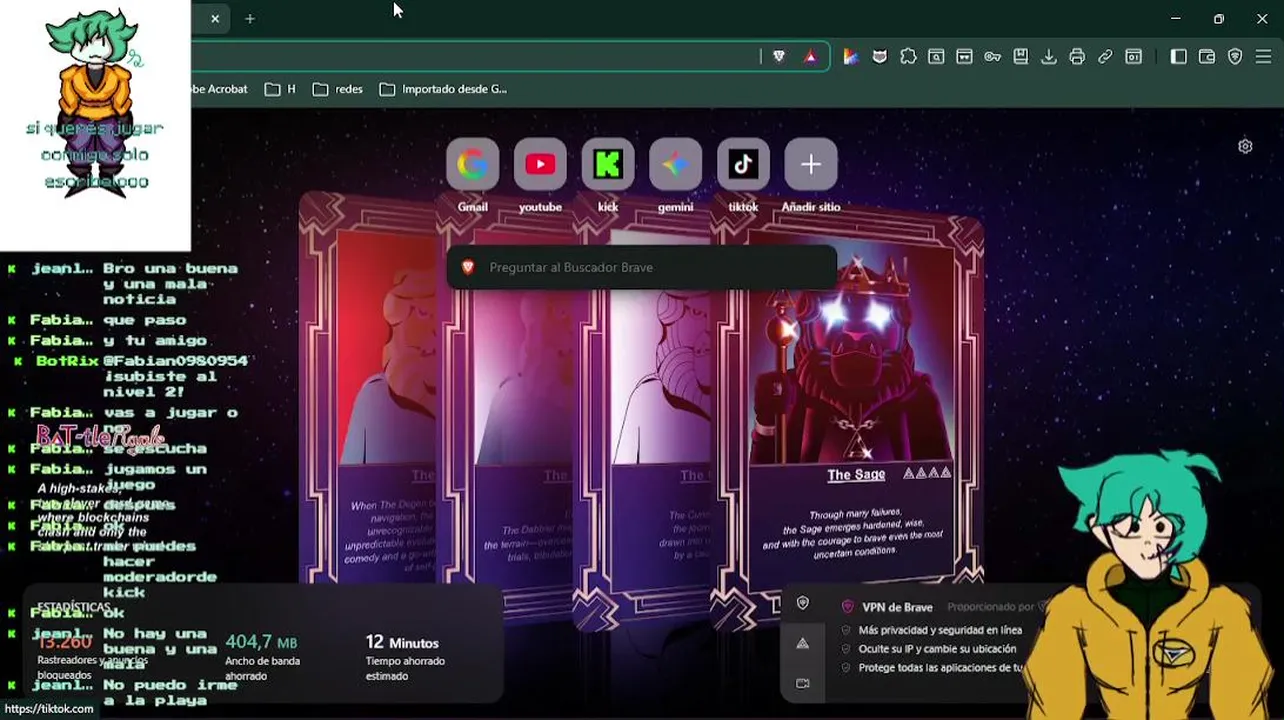Screen dimensions: 1284x720
Task: Open the downloads arrow icon
Action: [x=1049, y=57]
